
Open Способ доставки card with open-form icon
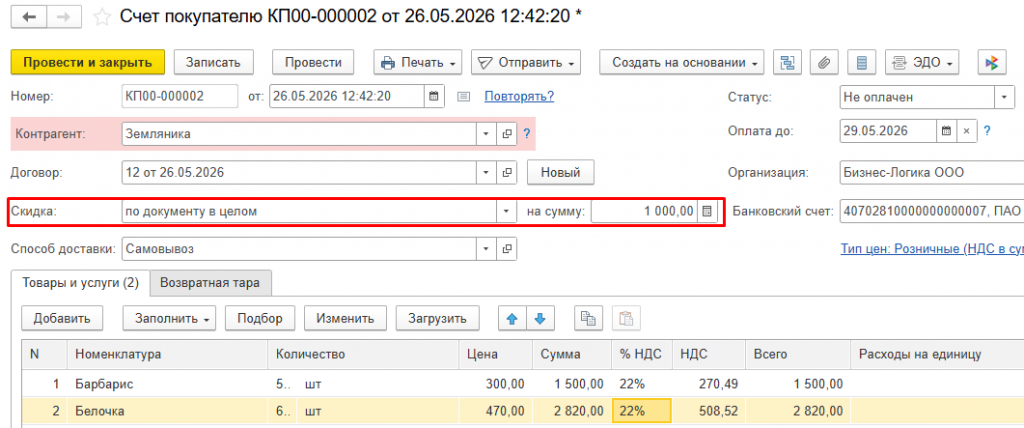[506, 249]
